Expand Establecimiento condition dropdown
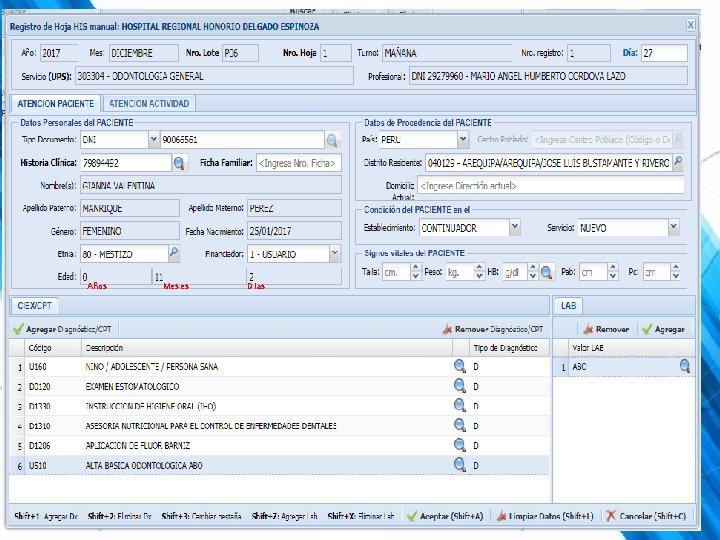This screenshot has width=720, height=540. pyautogui.click(x=515, y=227)
